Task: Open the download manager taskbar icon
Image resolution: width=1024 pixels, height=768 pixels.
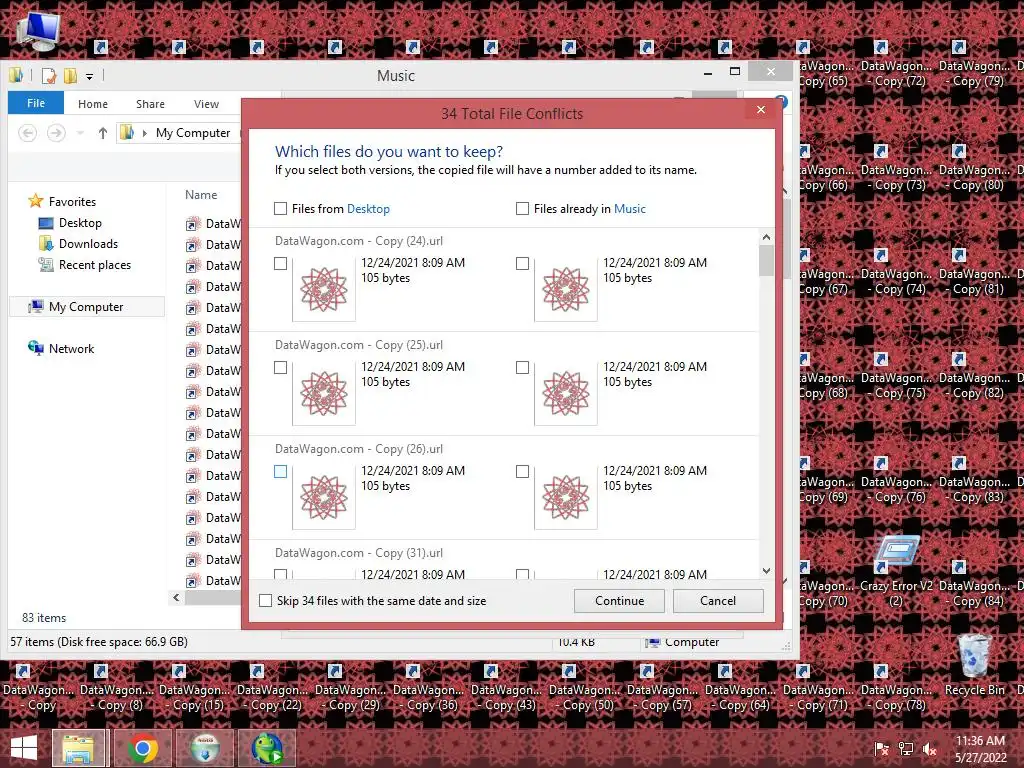Action: pos(205,748)
